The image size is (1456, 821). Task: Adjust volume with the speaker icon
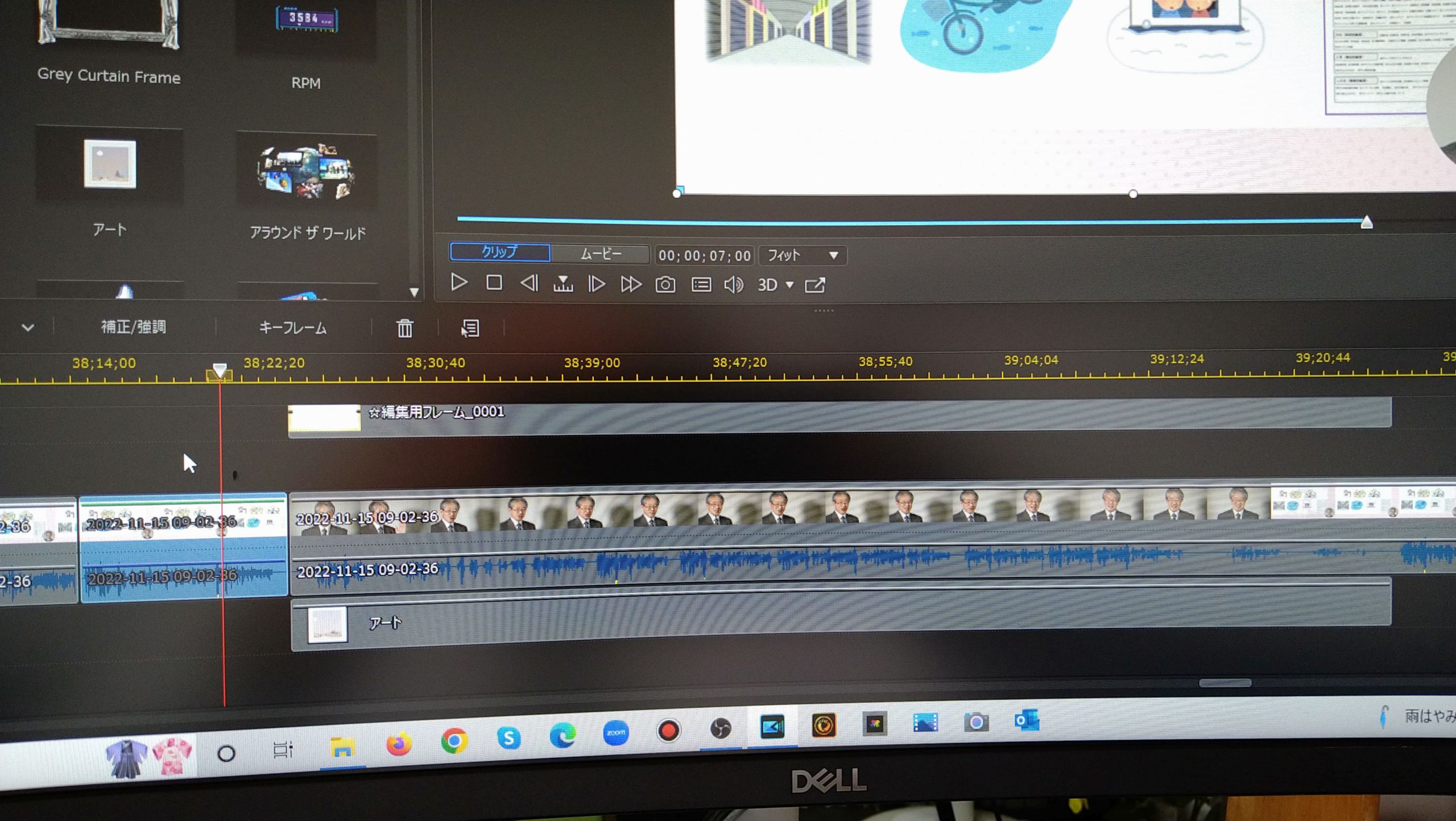pos(733,284)
